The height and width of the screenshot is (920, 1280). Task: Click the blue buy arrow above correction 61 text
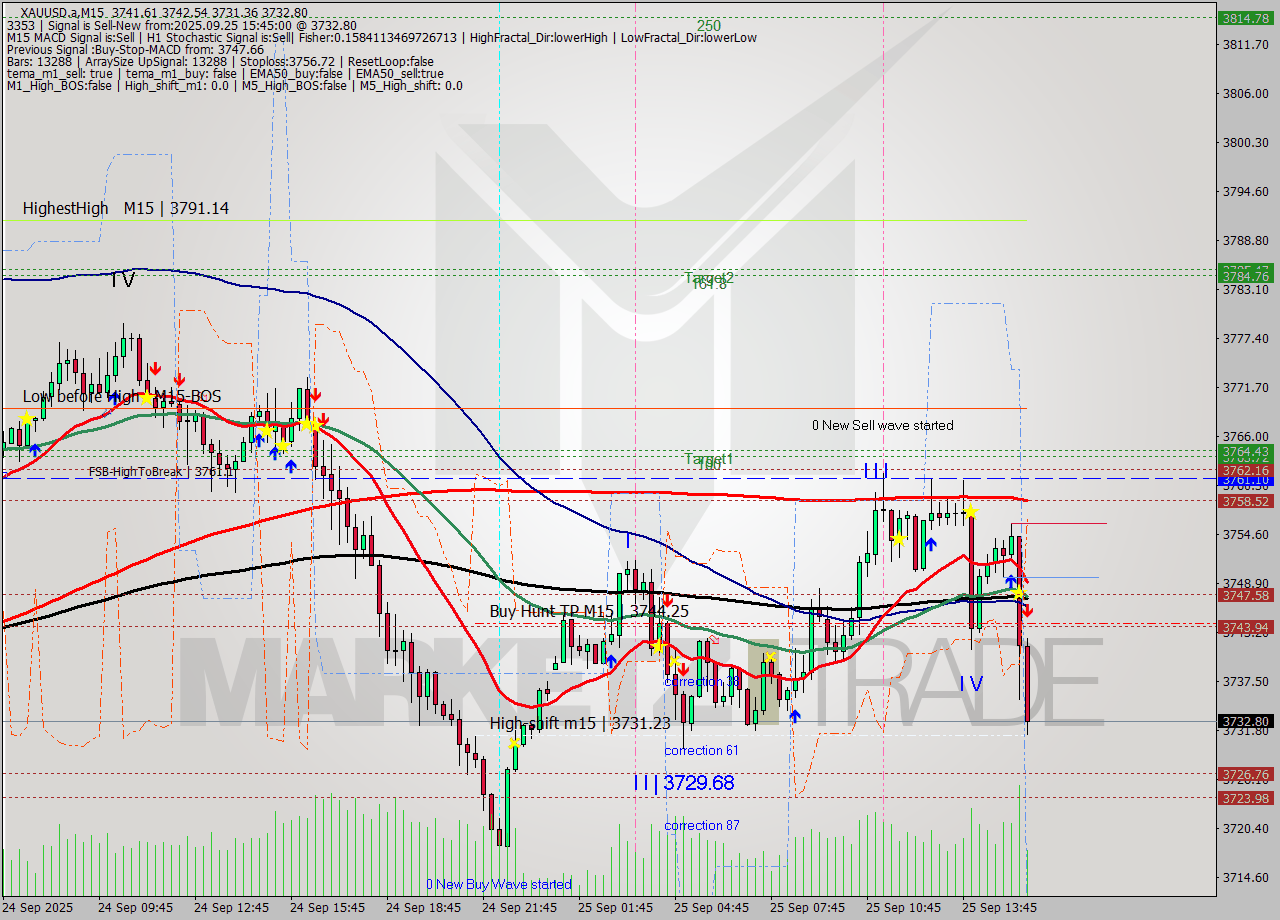pyautogui.click(x=797, y=715)
